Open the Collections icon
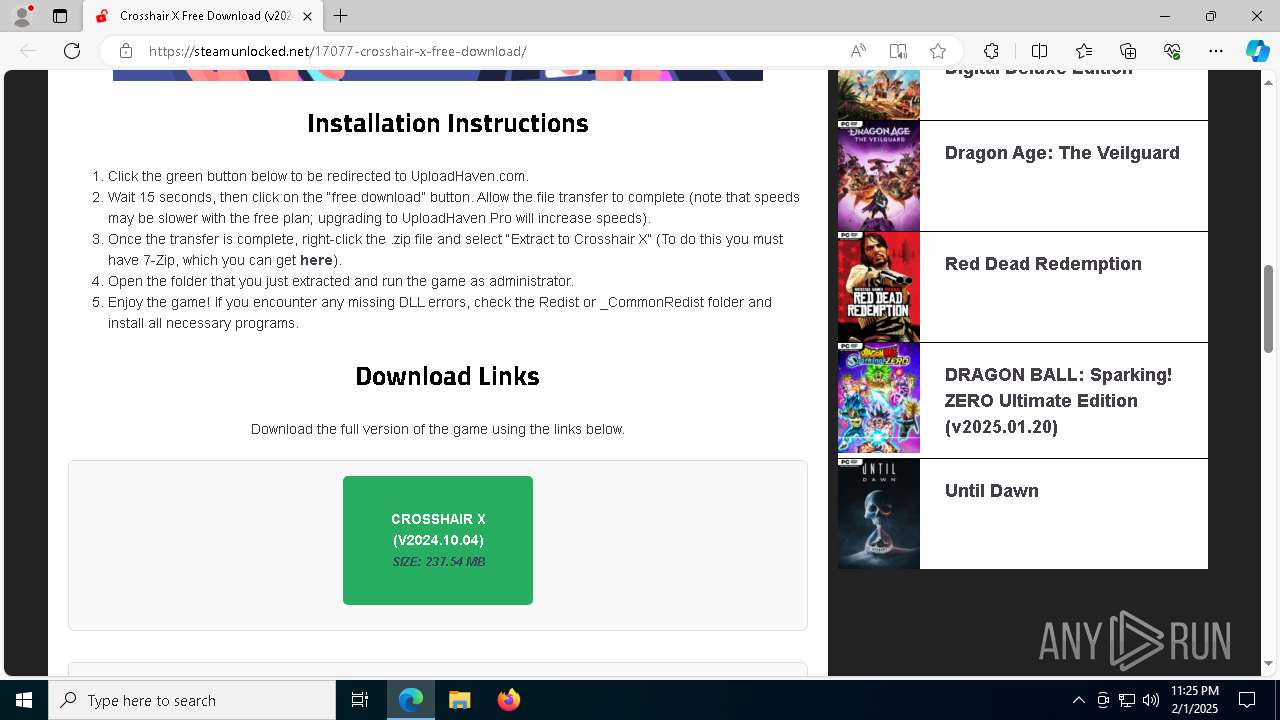1280x720 pixels. [x=1128, y=51]
